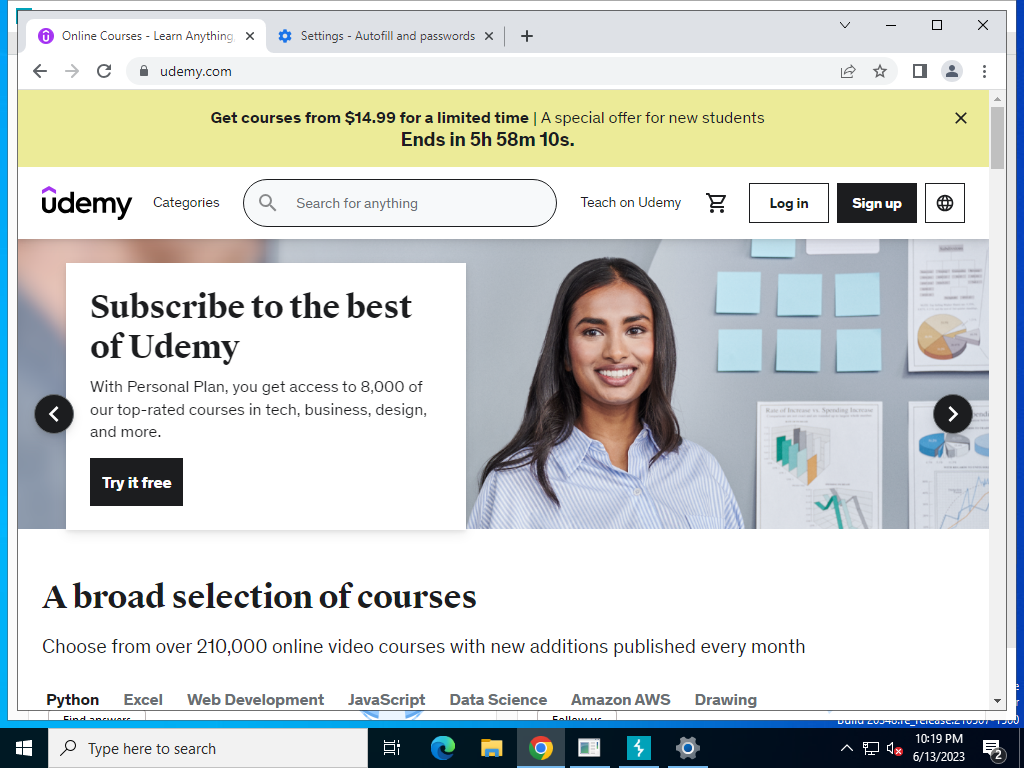Click the network tray icon
1024x768 pixels.
tap(871, 748)
